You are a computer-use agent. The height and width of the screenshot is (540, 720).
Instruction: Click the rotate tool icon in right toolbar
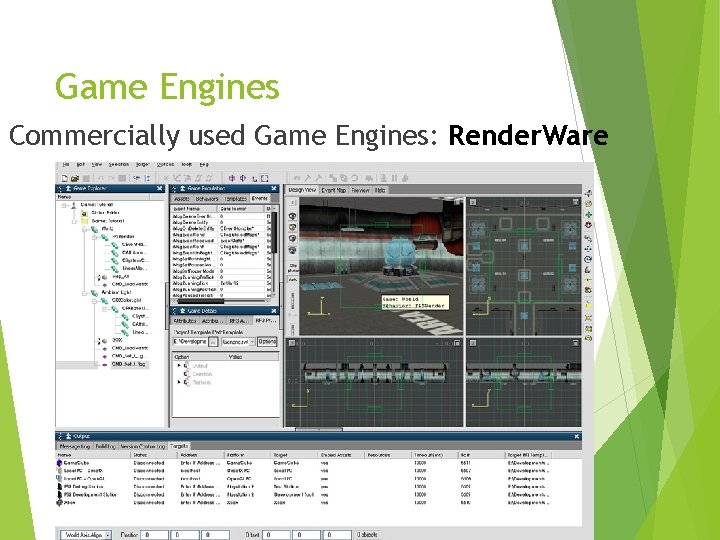[x=588, y=259]
